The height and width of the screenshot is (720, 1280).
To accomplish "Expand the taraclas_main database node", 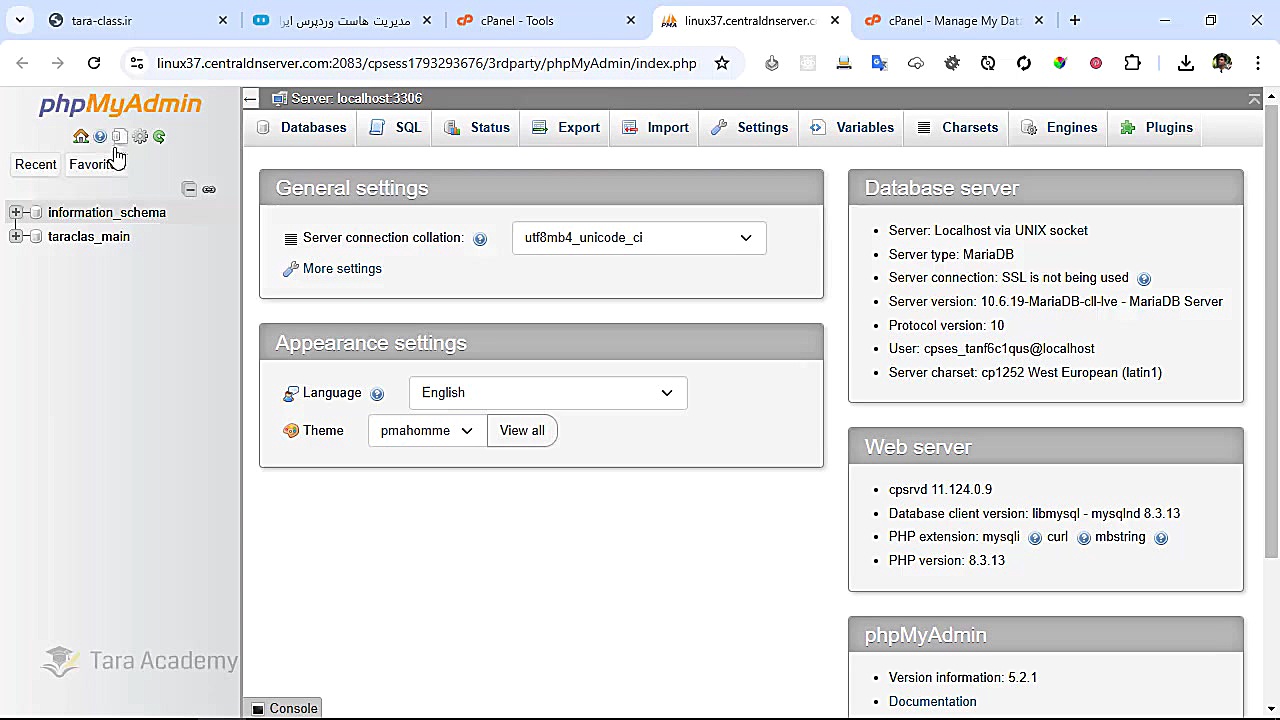I will 16,236.
